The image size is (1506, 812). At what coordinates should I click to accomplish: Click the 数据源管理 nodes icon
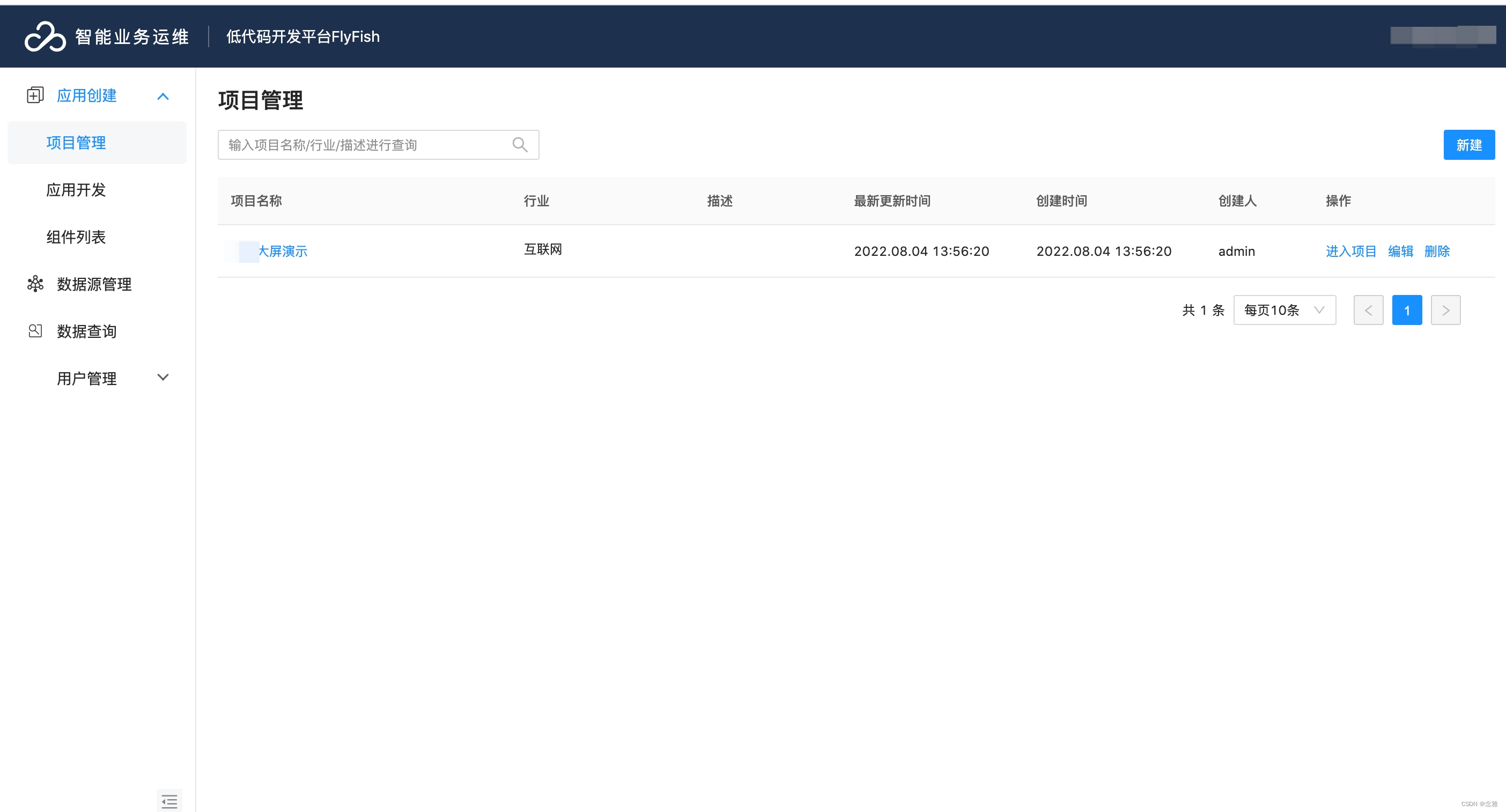pos(34,284)
